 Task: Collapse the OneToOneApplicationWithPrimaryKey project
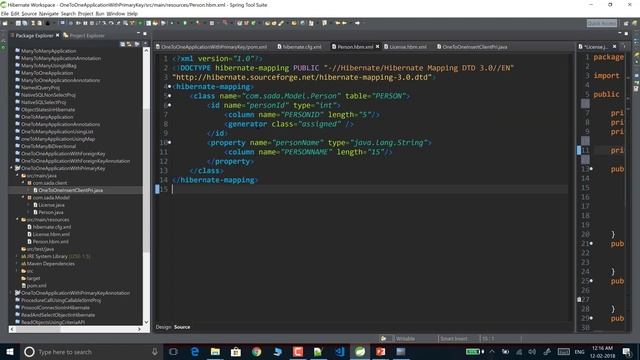11,168
